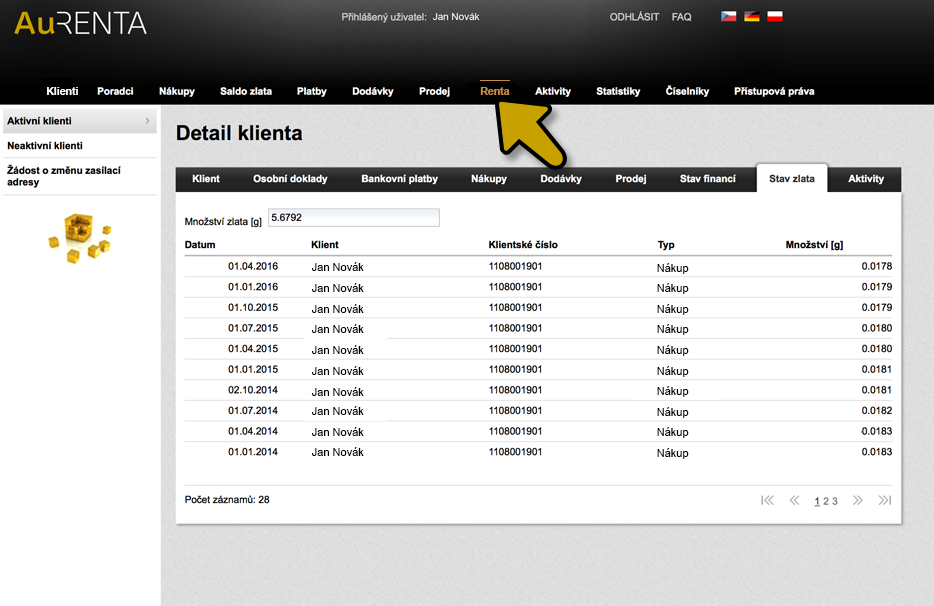Switch language using the Polish flag icon
The height and width of the screenshot is (606, 934).
[774, 17]
